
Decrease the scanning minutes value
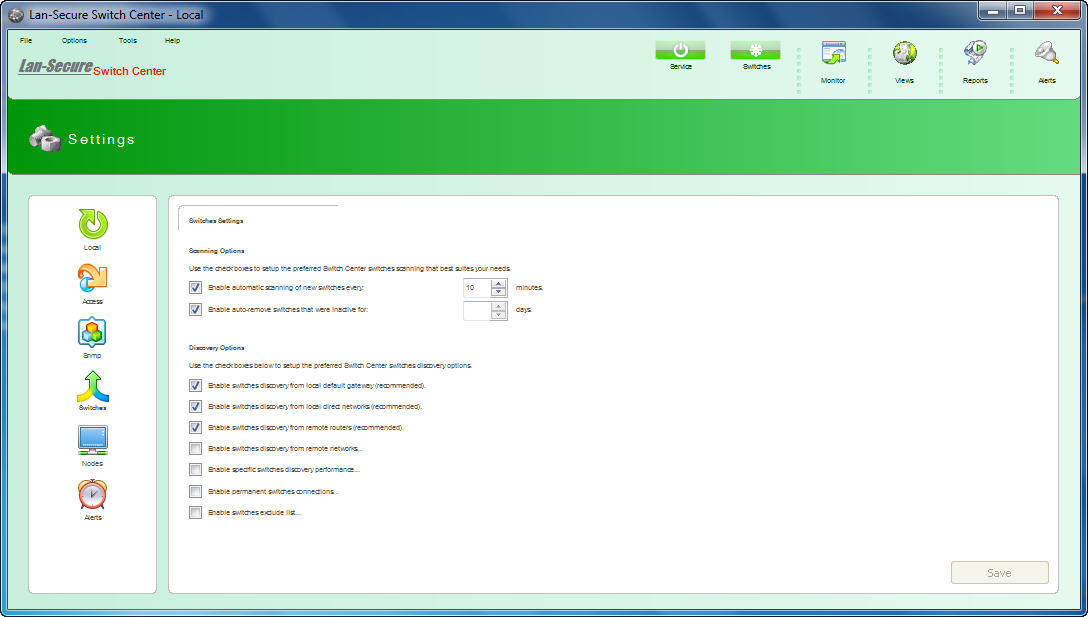tap(499, 291)
